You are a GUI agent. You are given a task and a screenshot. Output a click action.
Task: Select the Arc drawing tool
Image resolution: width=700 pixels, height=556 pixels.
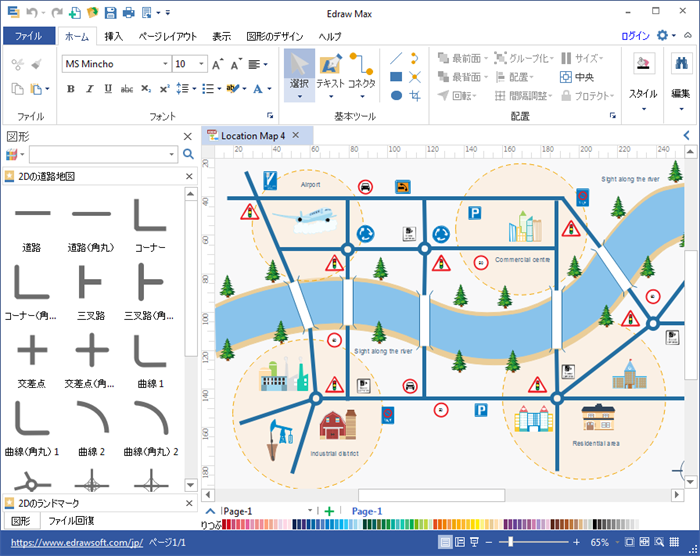coord(415,58)
